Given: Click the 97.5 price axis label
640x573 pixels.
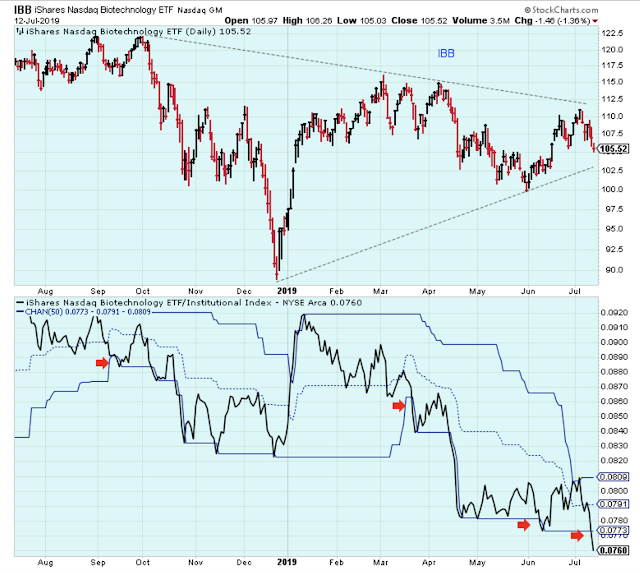Looking at the screenshot, I should click(x=613, y=209).
